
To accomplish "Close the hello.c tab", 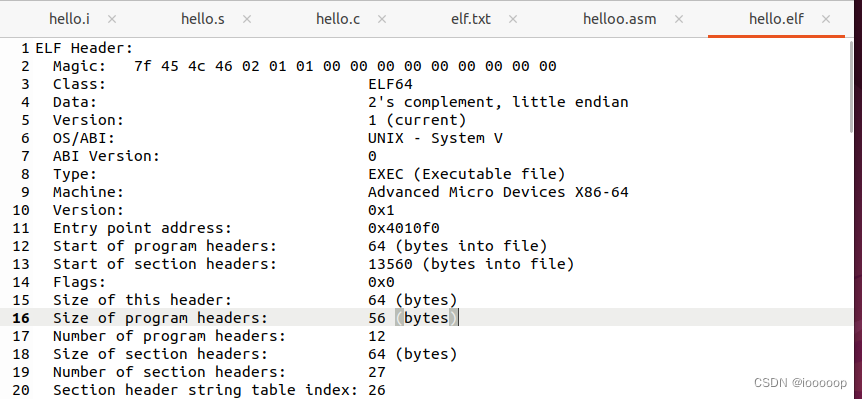I will pos(382,19).
